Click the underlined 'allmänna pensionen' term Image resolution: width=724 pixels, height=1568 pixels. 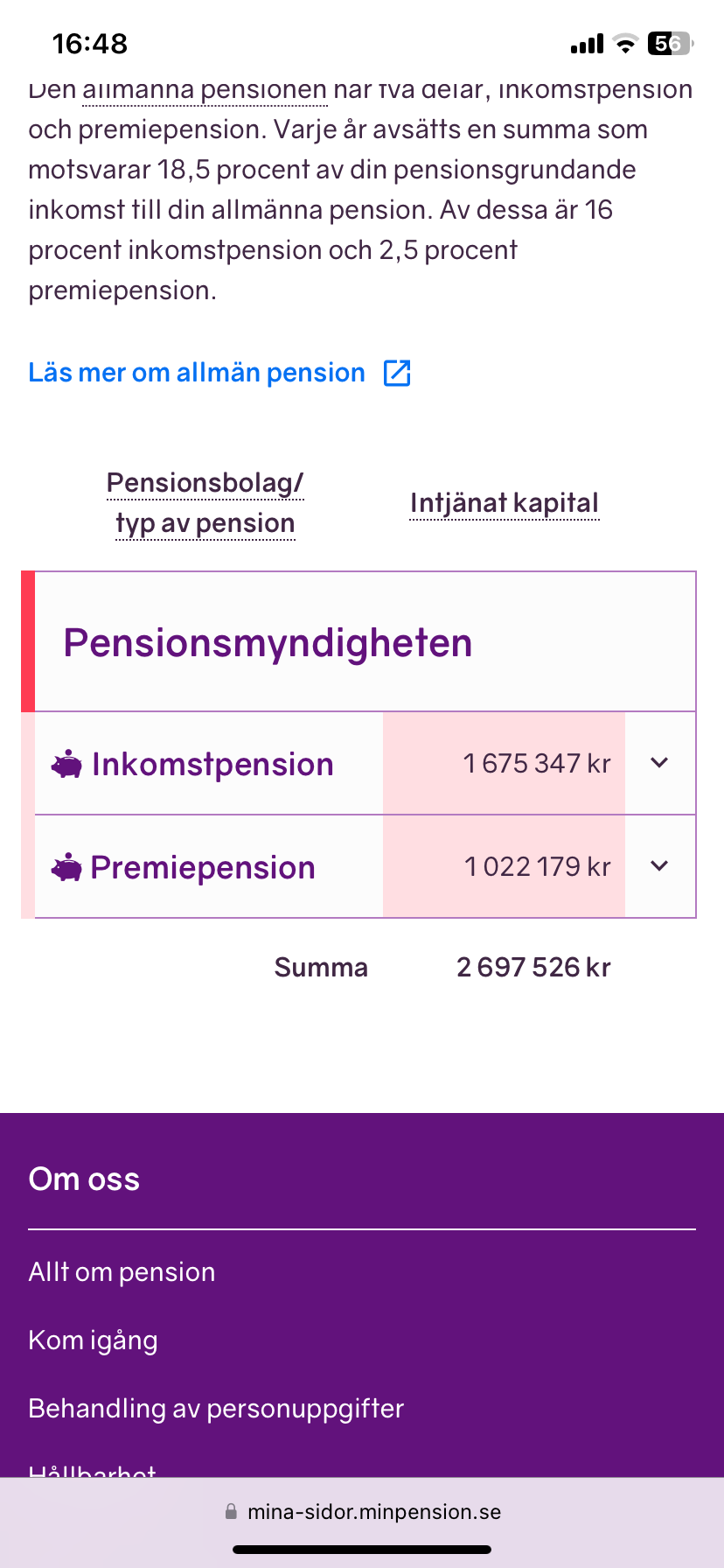pos(205,91)
